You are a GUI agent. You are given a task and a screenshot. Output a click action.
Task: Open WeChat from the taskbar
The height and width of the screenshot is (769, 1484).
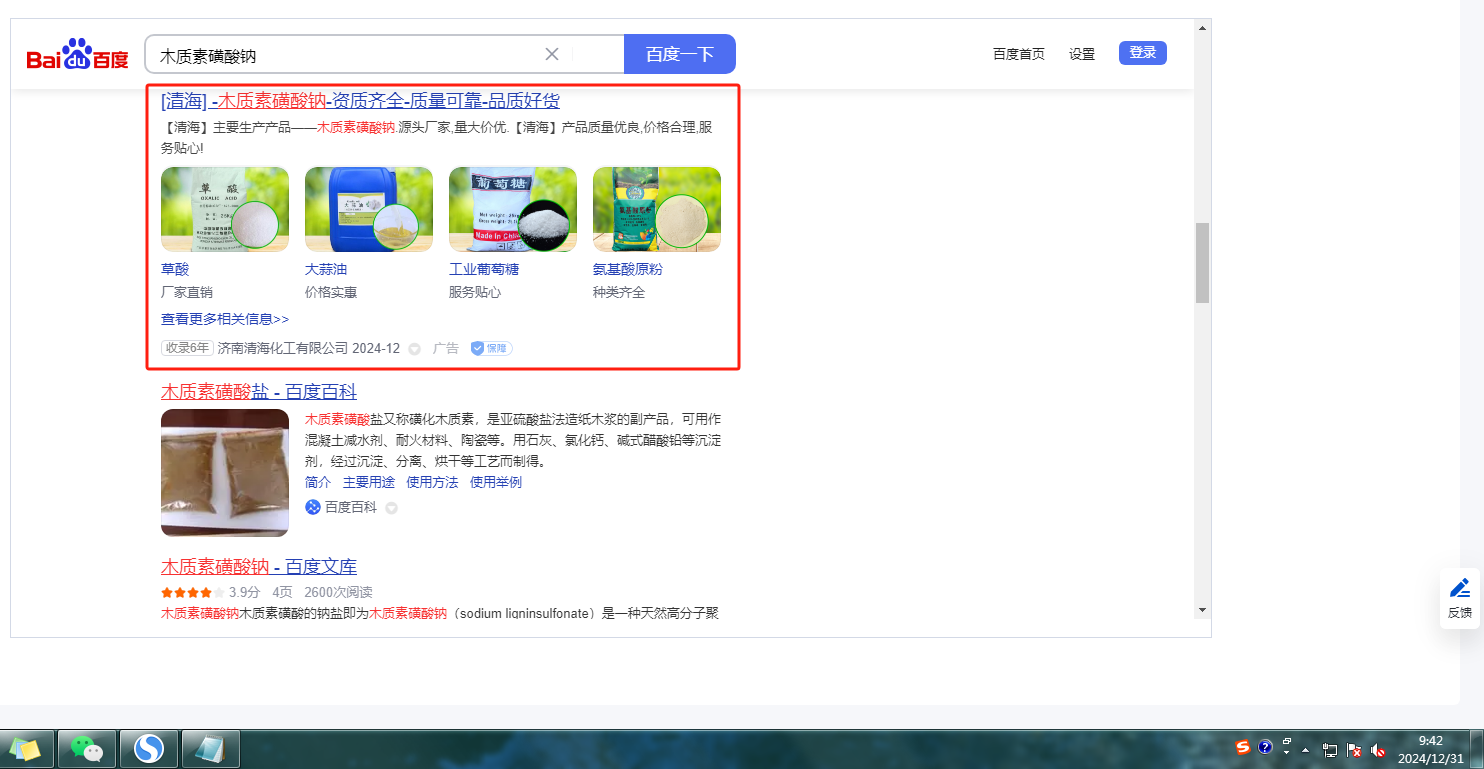point(87,749)
